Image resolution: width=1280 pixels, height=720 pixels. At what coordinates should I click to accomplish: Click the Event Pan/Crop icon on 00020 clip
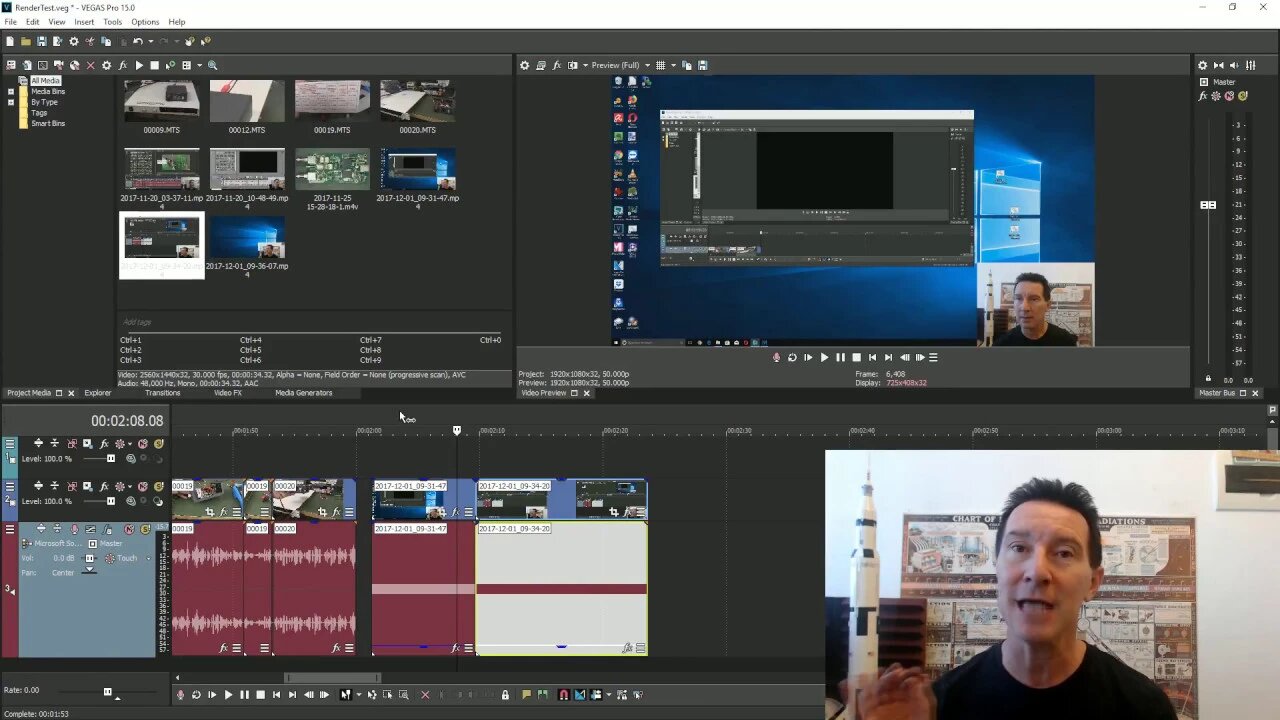coord(322,512)
